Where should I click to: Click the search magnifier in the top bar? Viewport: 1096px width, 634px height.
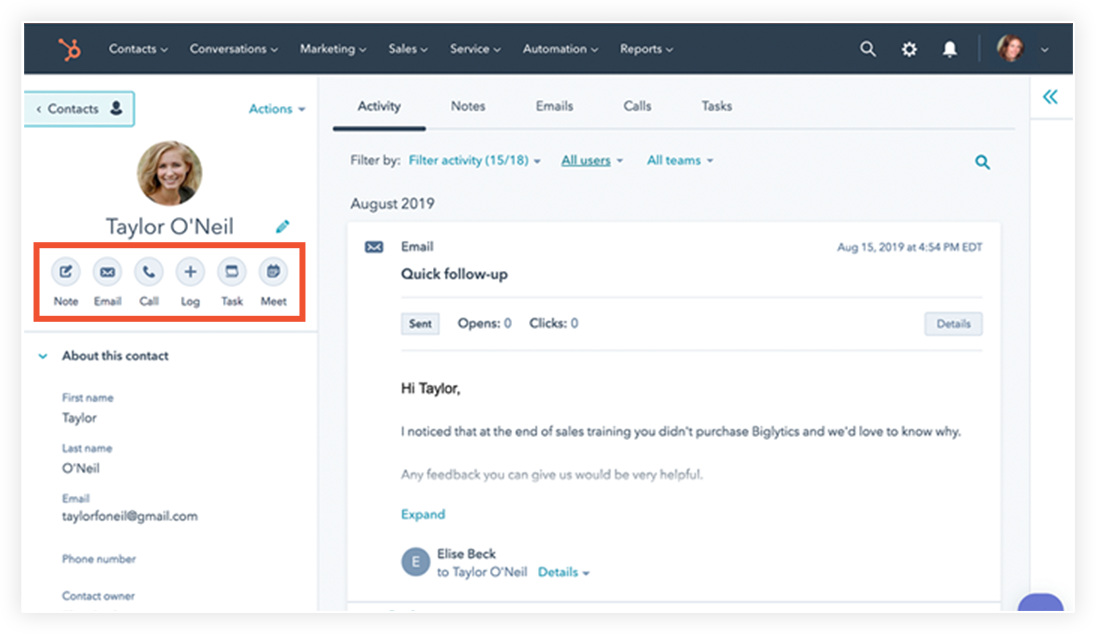[x=867, y=48]
